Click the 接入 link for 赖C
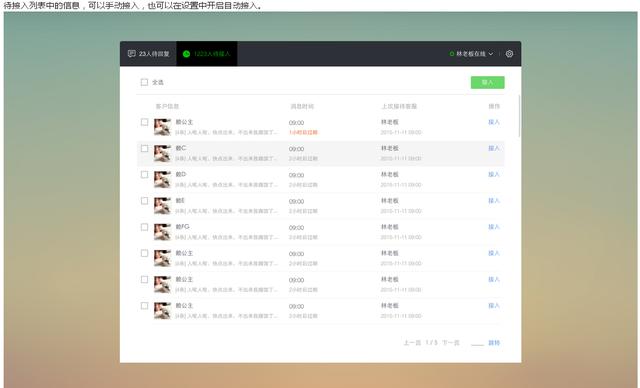Viewport: 640px width, 388px height. (494, 148)
